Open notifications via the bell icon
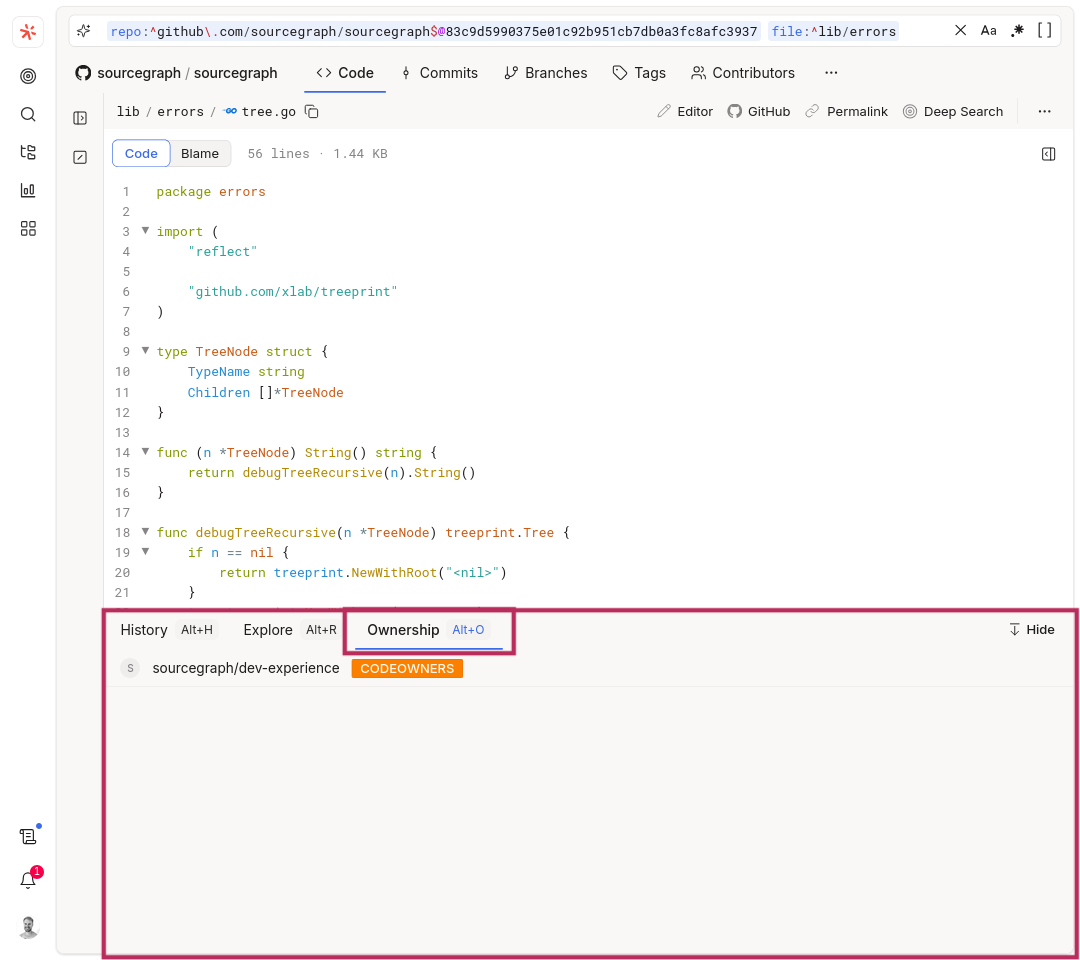Screen dimensions: 1080x960 click(27, 879)
